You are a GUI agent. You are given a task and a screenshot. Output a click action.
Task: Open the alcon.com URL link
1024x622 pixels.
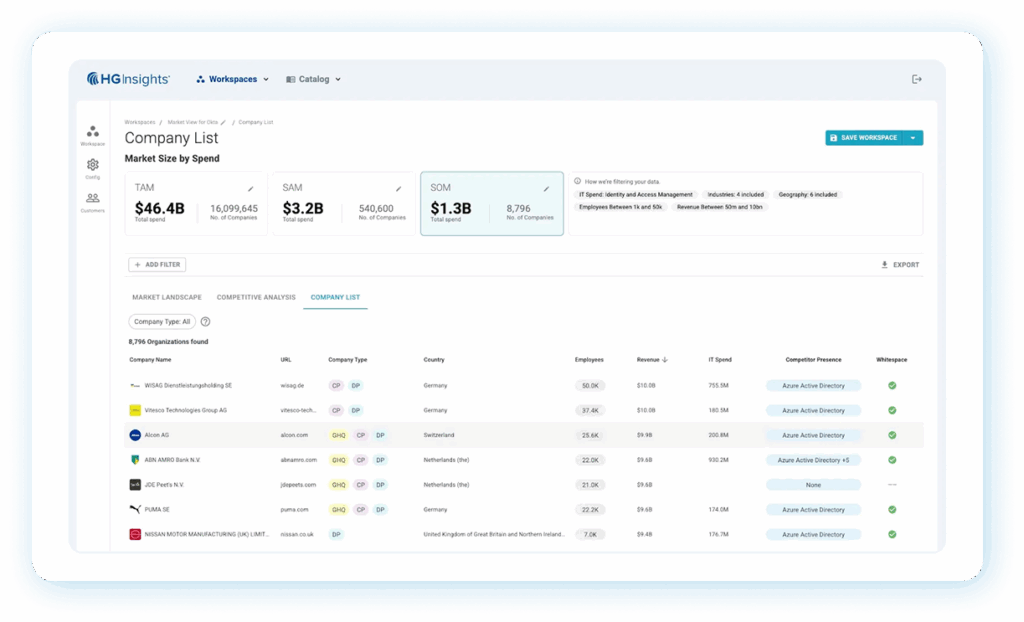(293, 435)
